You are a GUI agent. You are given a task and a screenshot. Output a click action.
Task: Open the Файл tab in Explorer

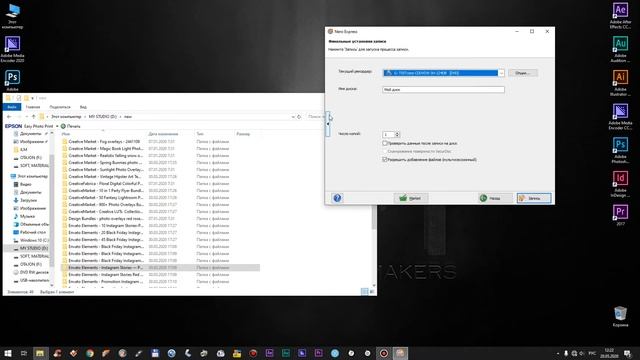tap(12, 107)
